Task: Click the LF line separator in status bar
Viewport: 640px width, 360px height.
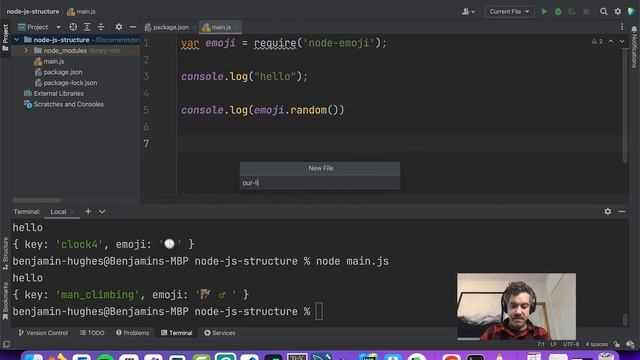Action: pyautogui.click(x=553, y=344)
